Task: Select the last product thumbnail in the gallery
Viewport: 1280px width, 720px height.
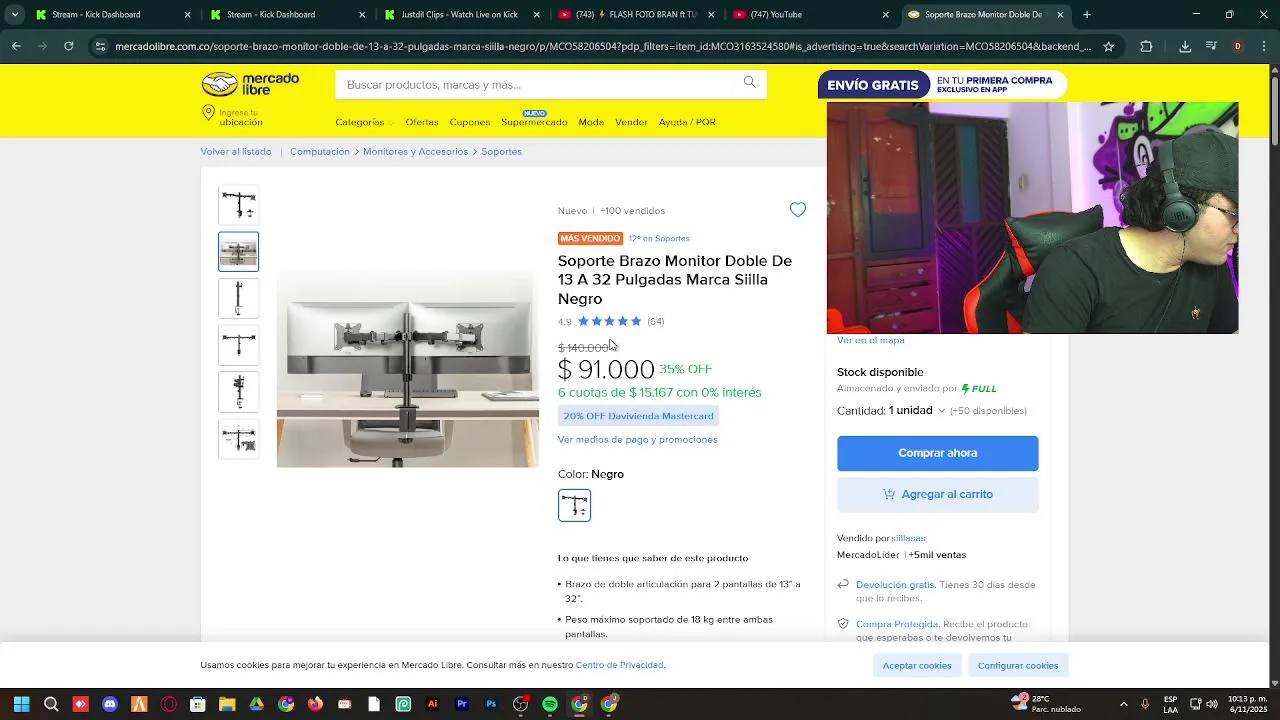Action: pos(238,439)
